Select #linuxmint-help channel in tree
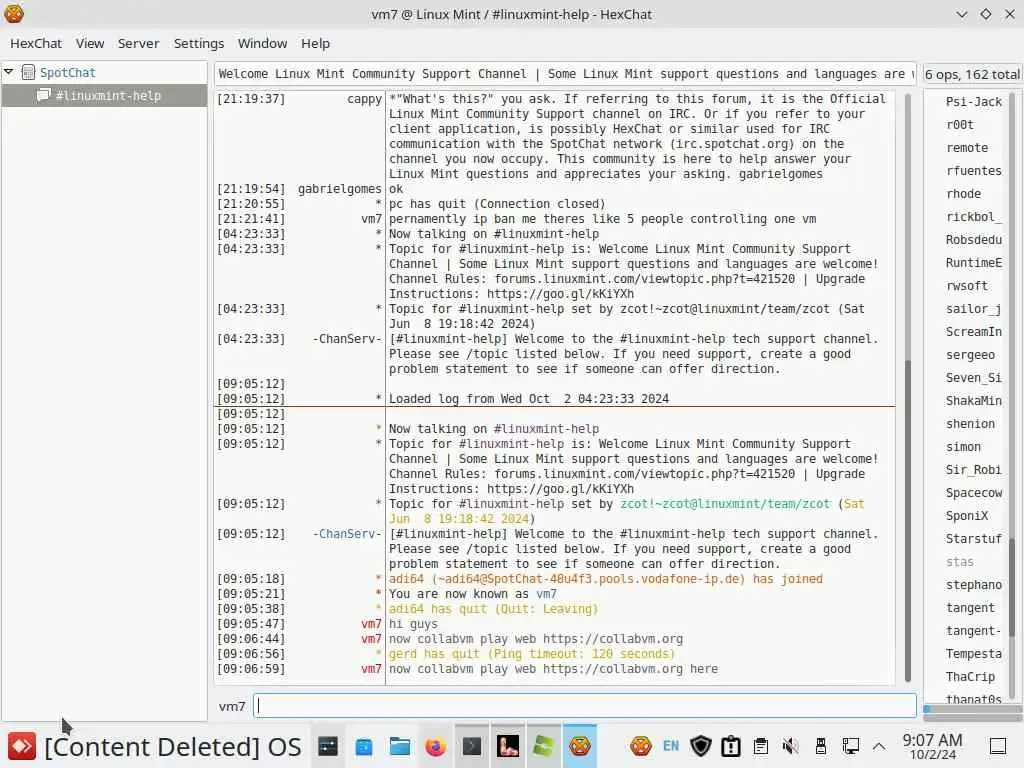This screenshot has width=1024, height=768. click(x=104, y=95)
